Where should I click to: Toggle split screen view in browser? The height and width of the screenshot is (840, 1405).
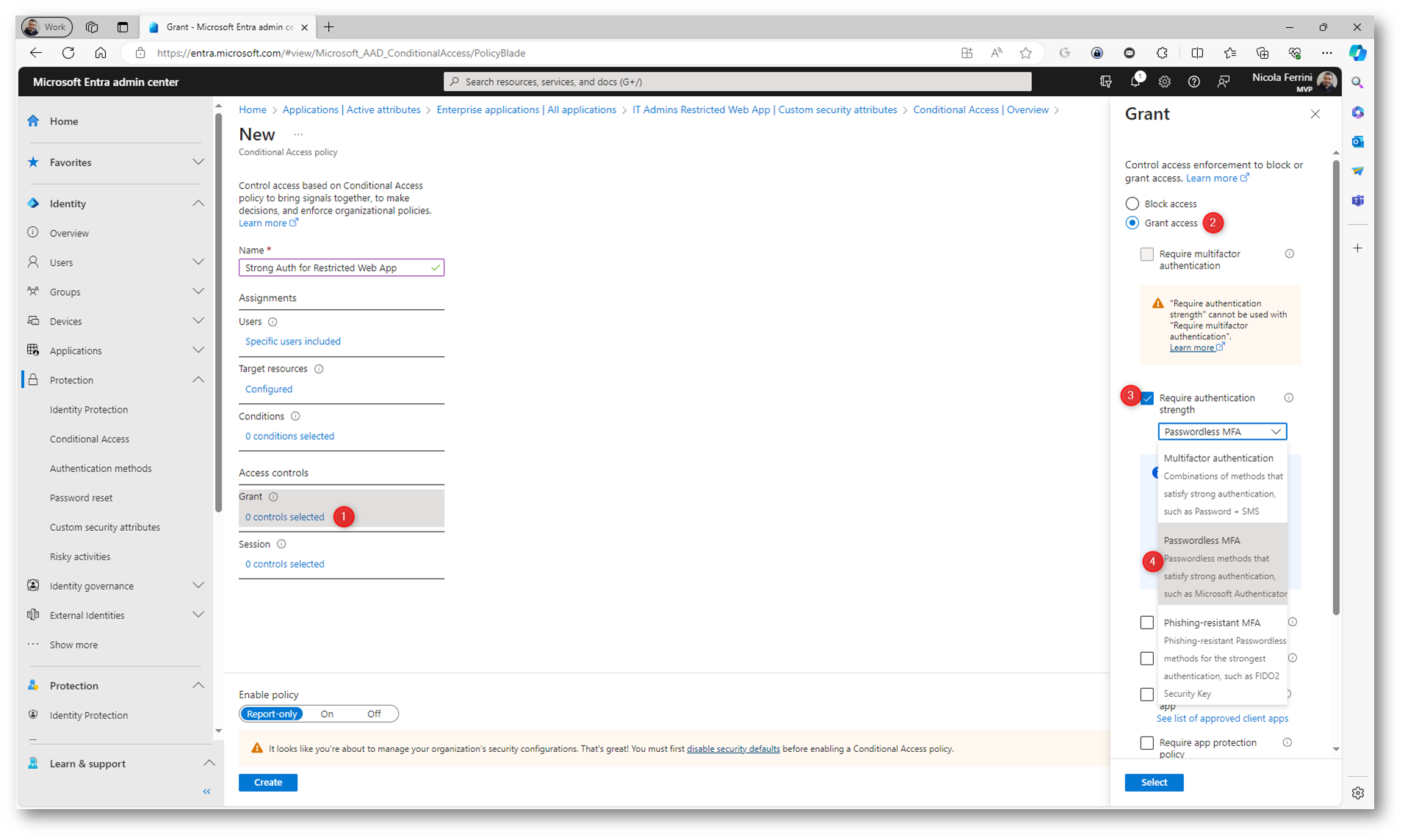pos(1197,53)
